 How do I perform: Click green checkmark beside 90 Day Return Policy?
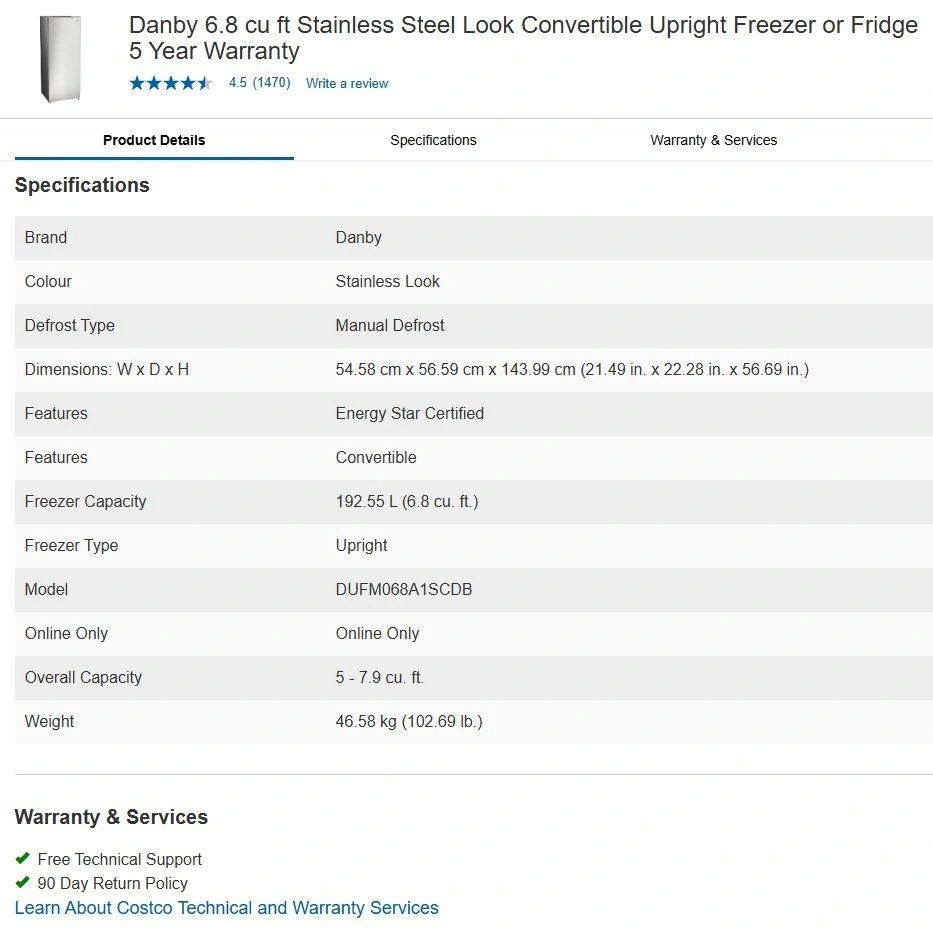23,882
